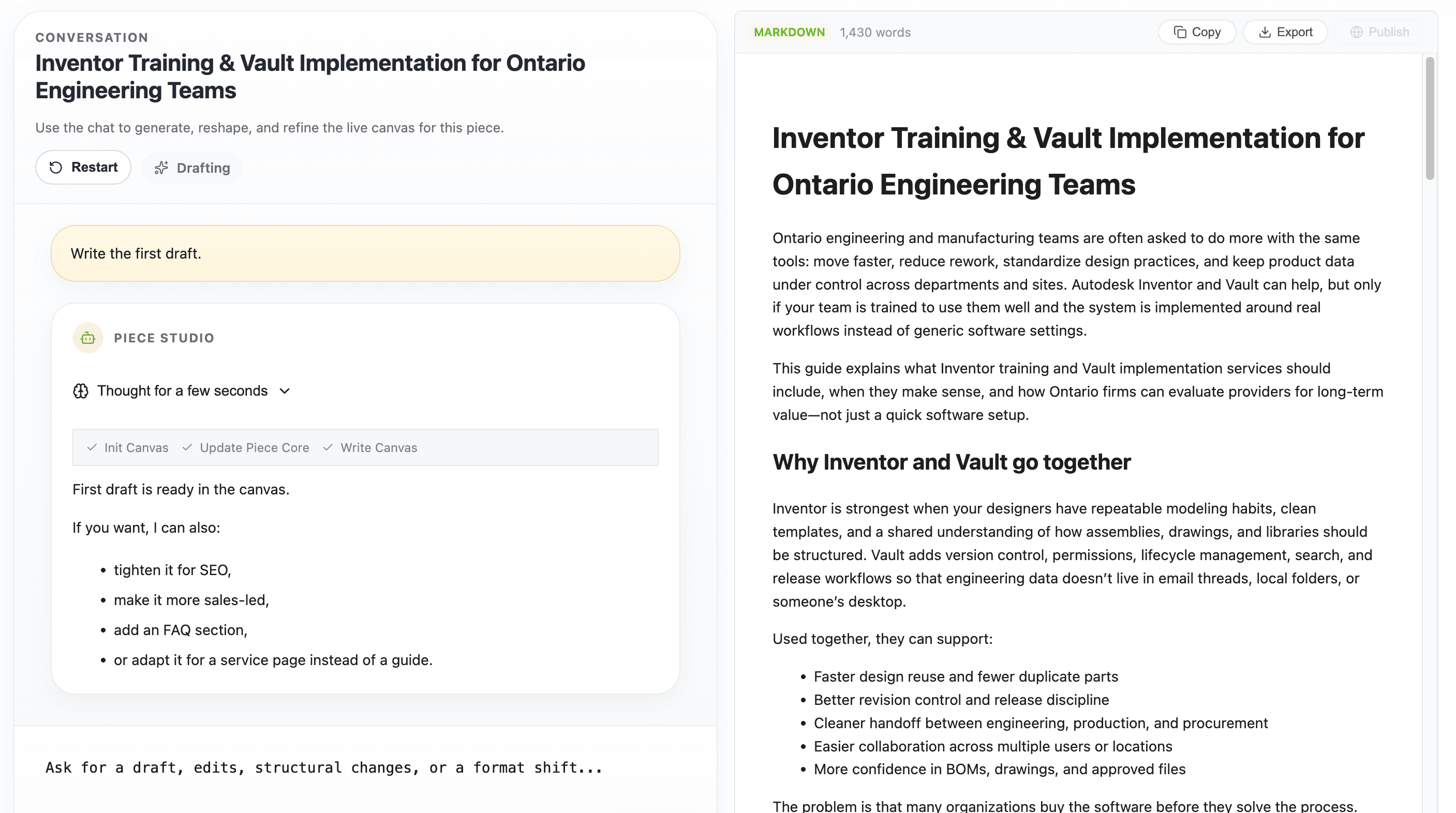Click the restart arrow icon
The height and width of the screenshot is (813, 1456).
[55, 167]
